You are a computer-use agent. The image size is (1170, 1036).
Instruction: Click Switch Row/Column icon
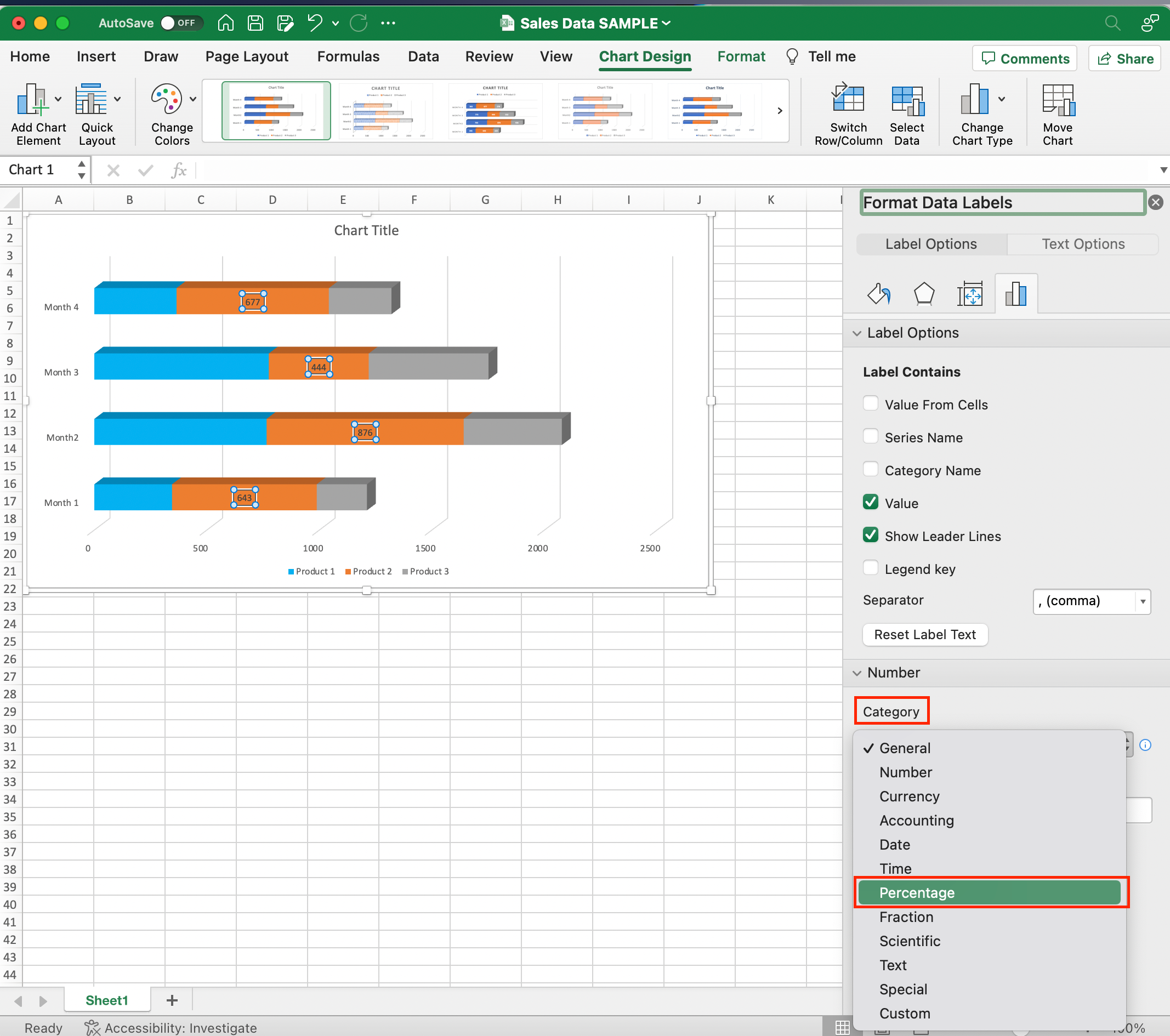coord(848,99)
